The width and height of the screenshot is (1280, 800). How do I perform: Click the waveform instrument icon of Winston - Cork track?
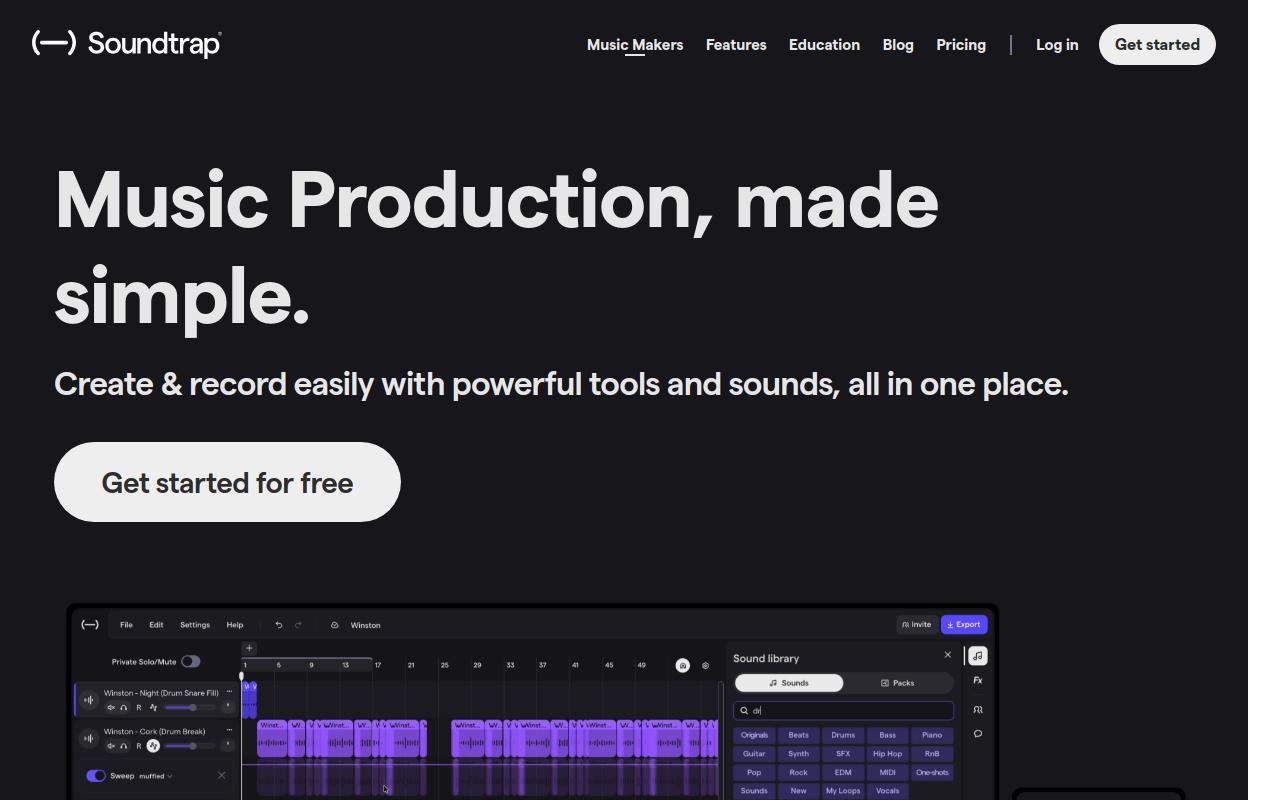coord(89,738)
